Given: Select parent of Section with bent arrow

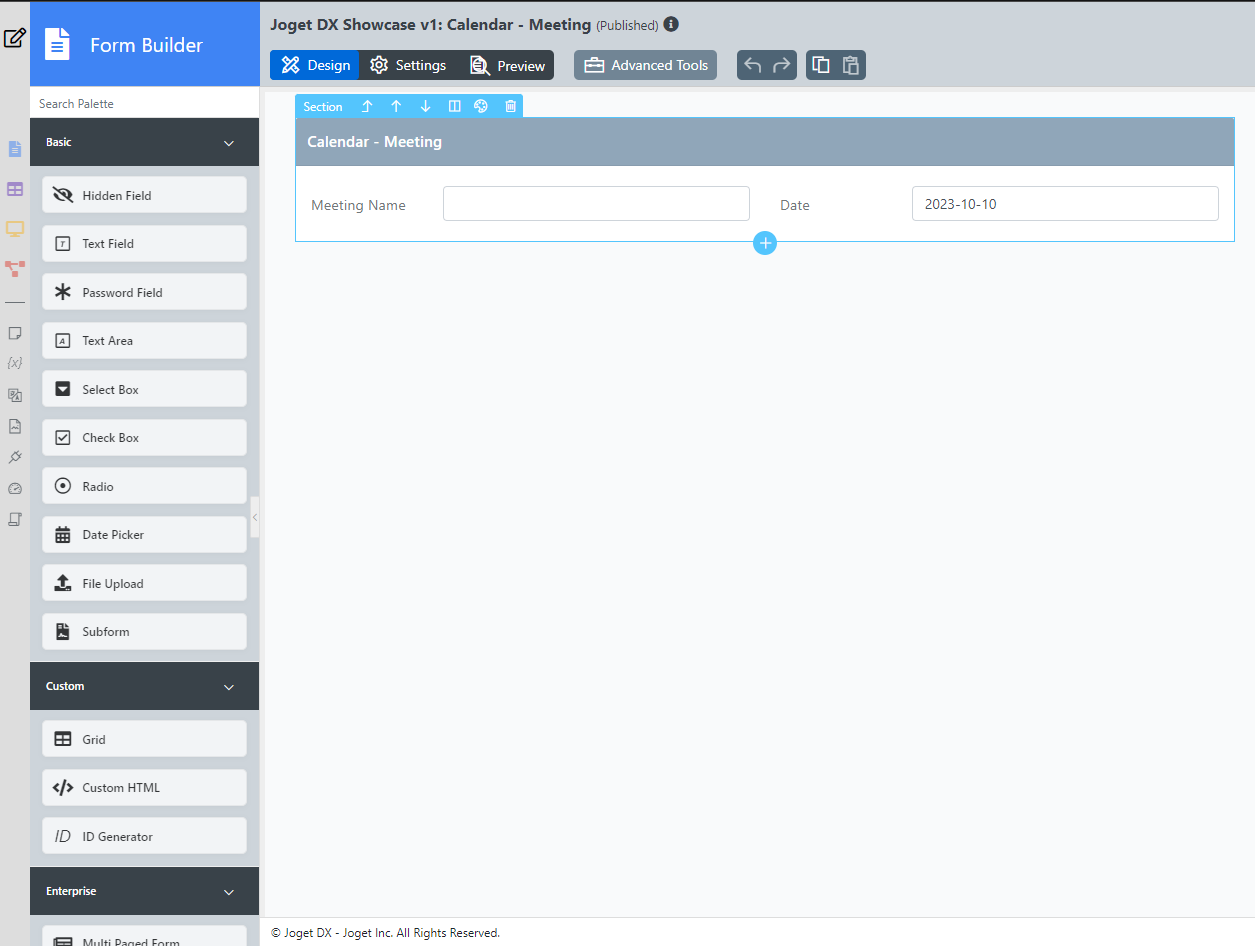Looking at the screenshot, I should tap(367, 106).
